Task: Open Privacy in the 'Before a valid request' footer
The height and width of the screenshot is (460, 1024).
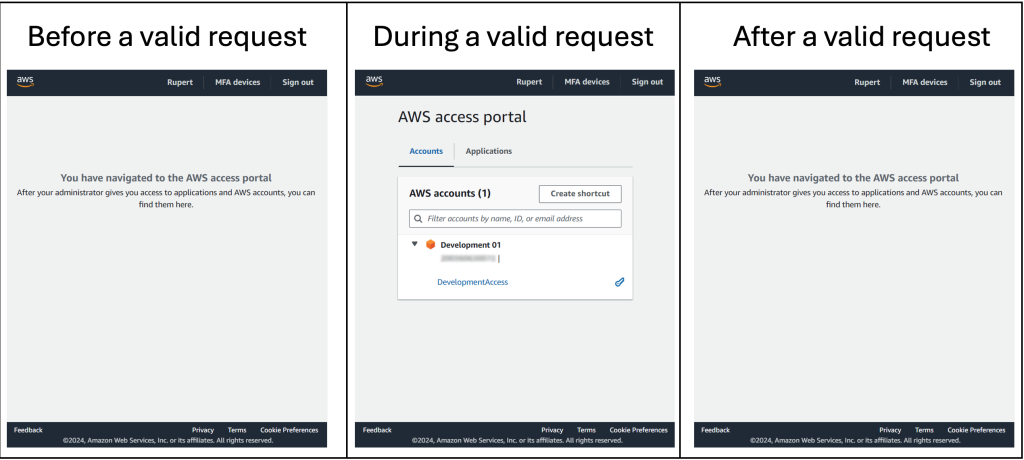Action: [x=203, y=430]
